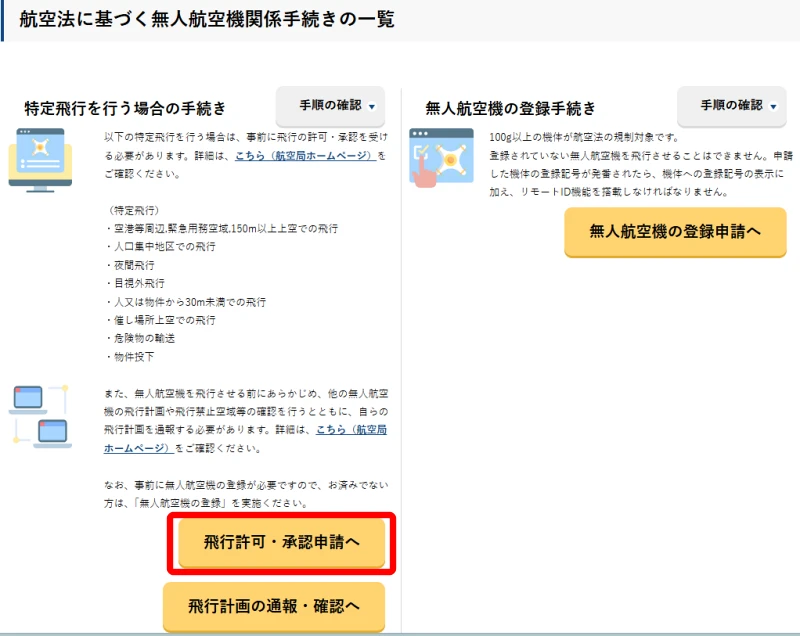This screenshot has width=800, height=636.
Task: Select list item 危険物の輸送
Action: coord(140,338)
